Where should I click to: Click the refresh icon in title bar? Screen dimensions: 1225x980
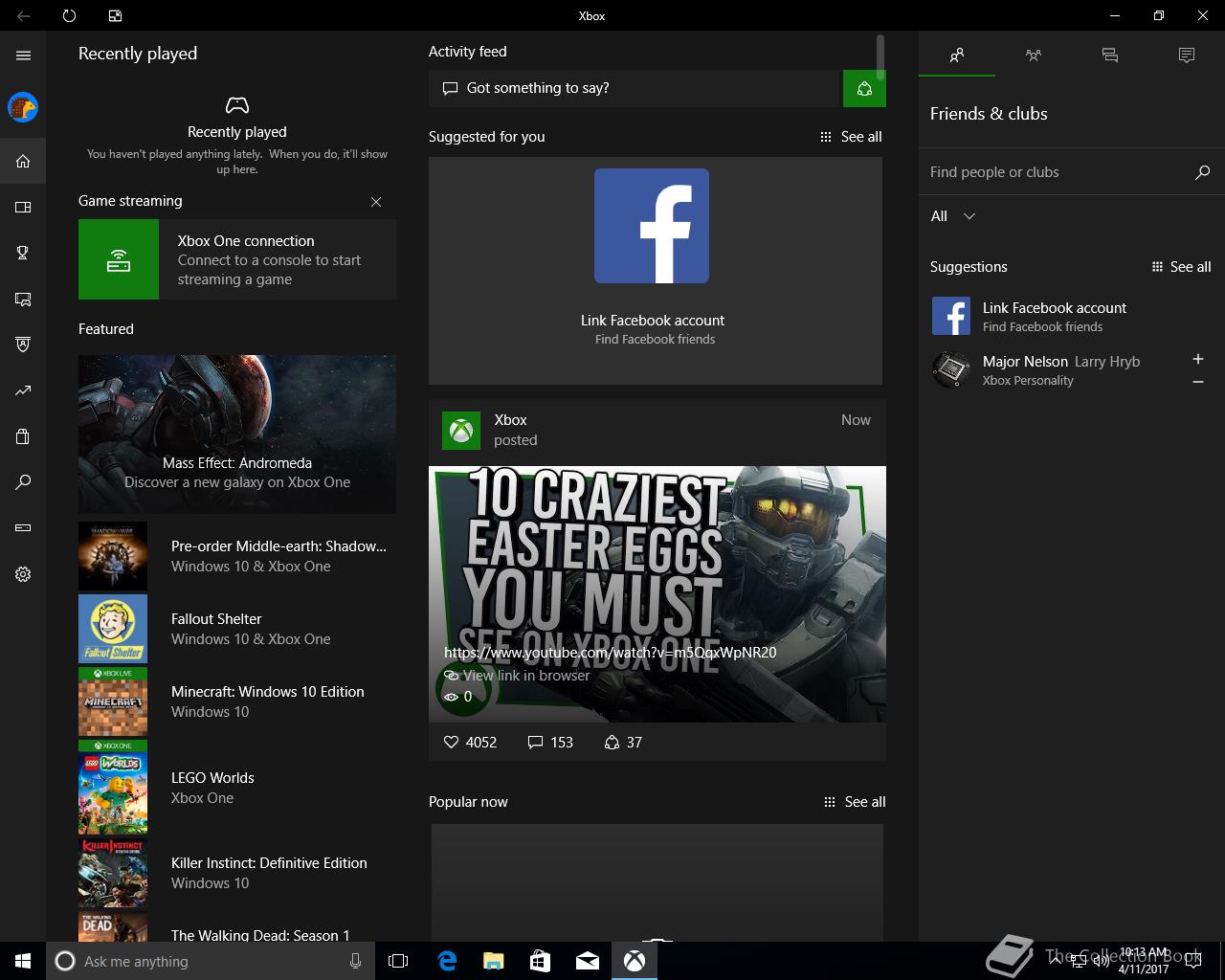tap(69, 15)
